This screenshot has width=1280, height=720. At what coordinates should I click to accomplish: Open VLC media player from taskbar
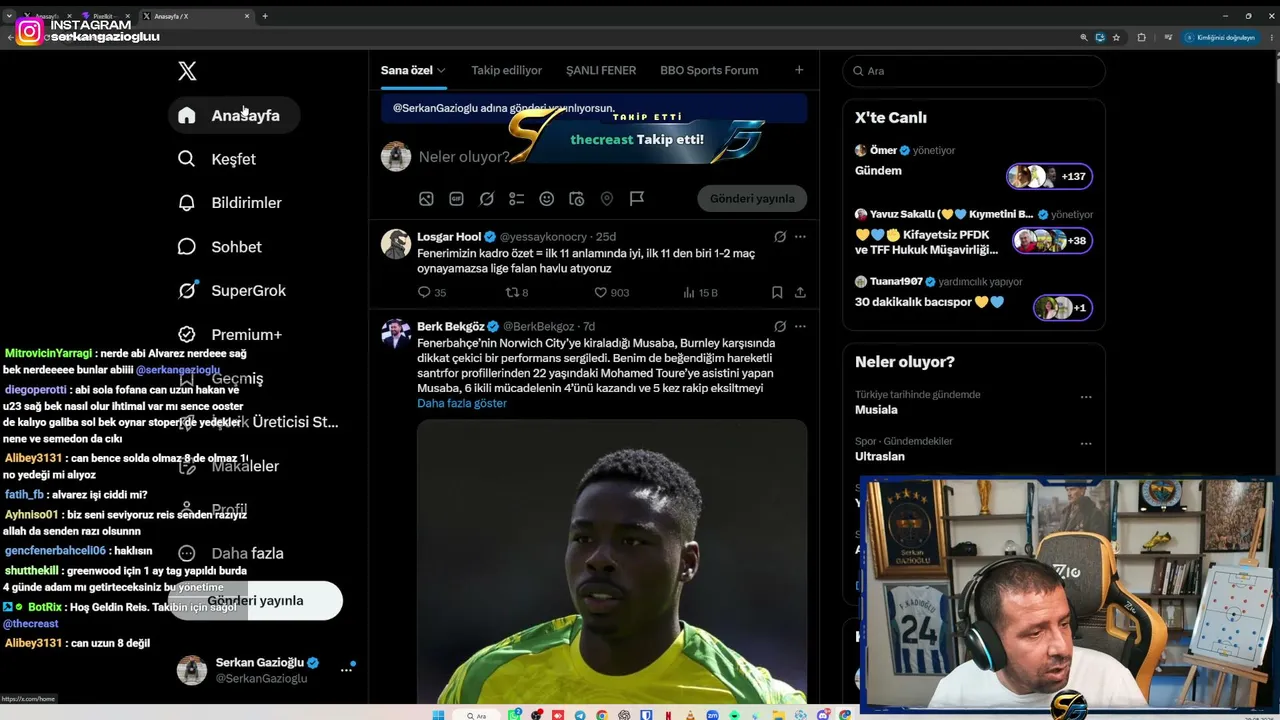coord(690,715)
